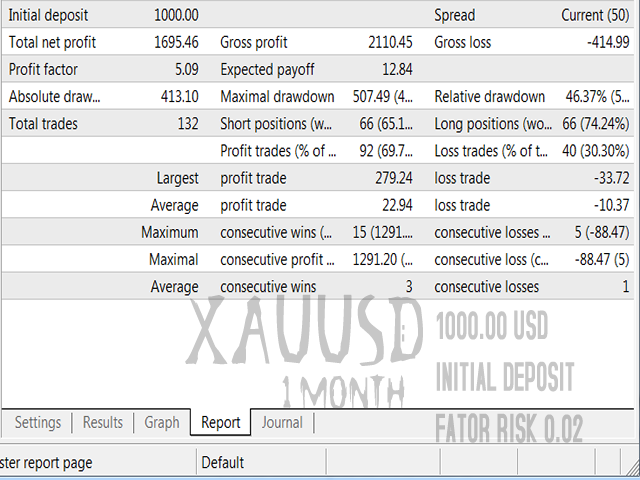Select the Spread Current (50) cell
This screenshot has height=480, width=640.
595,15
